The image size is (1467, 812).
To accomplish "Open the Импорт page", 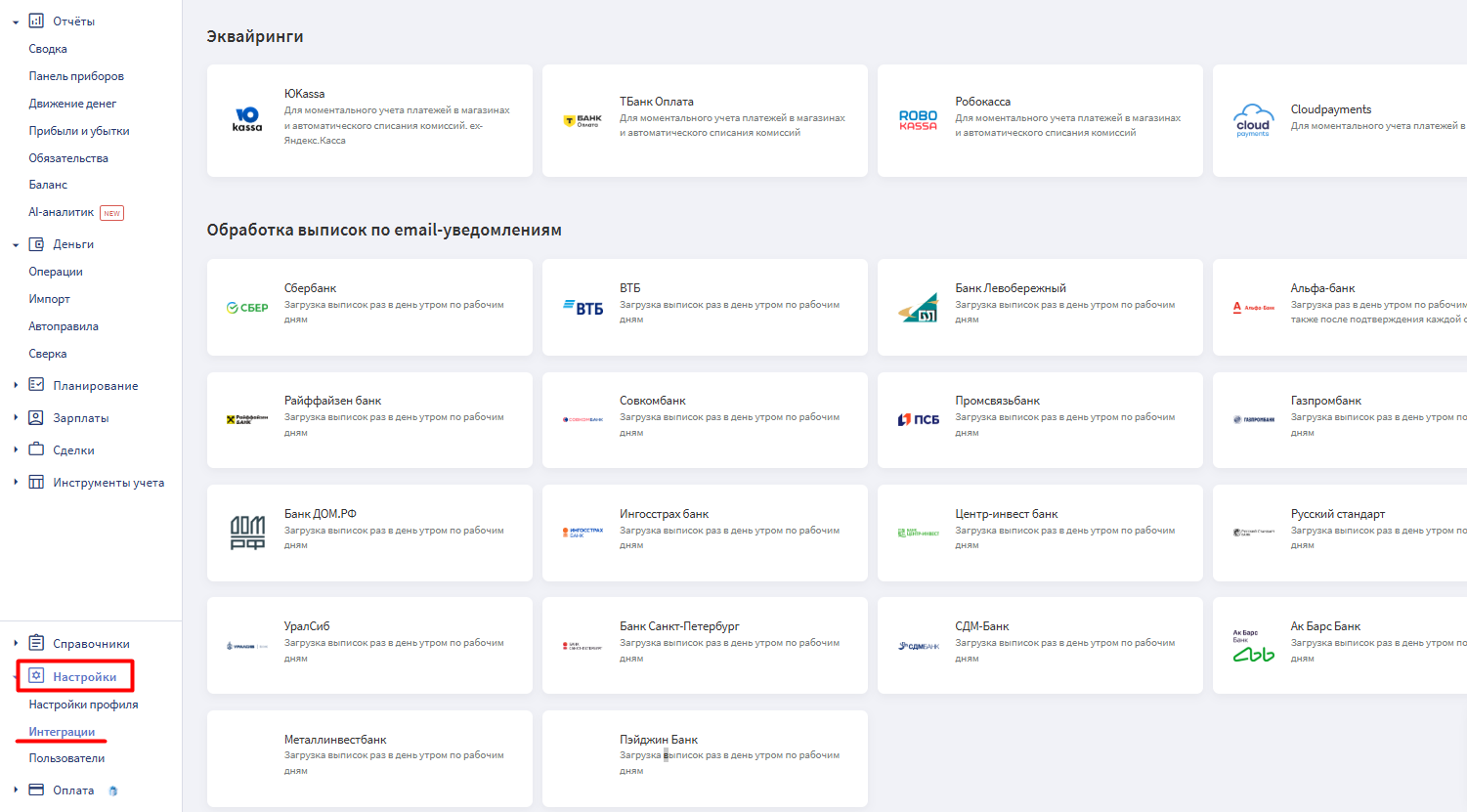I will 50,299.
